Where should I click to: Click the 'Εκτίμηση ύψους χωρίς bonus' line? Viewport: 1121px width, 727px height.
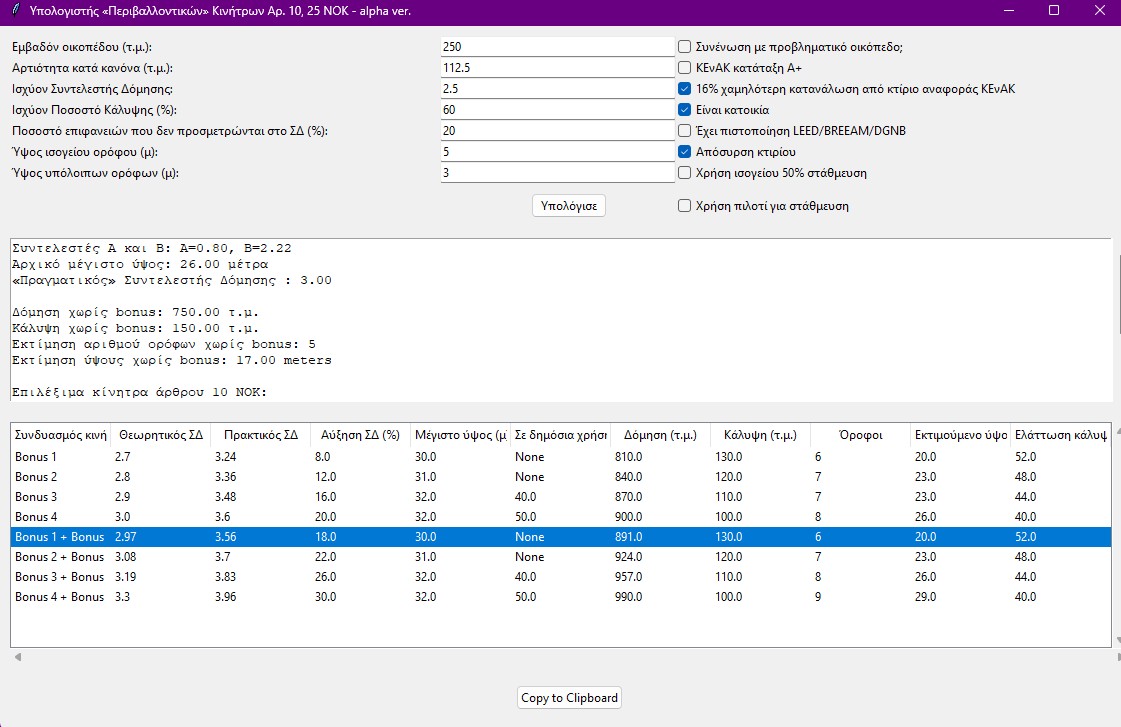point(172,360)
